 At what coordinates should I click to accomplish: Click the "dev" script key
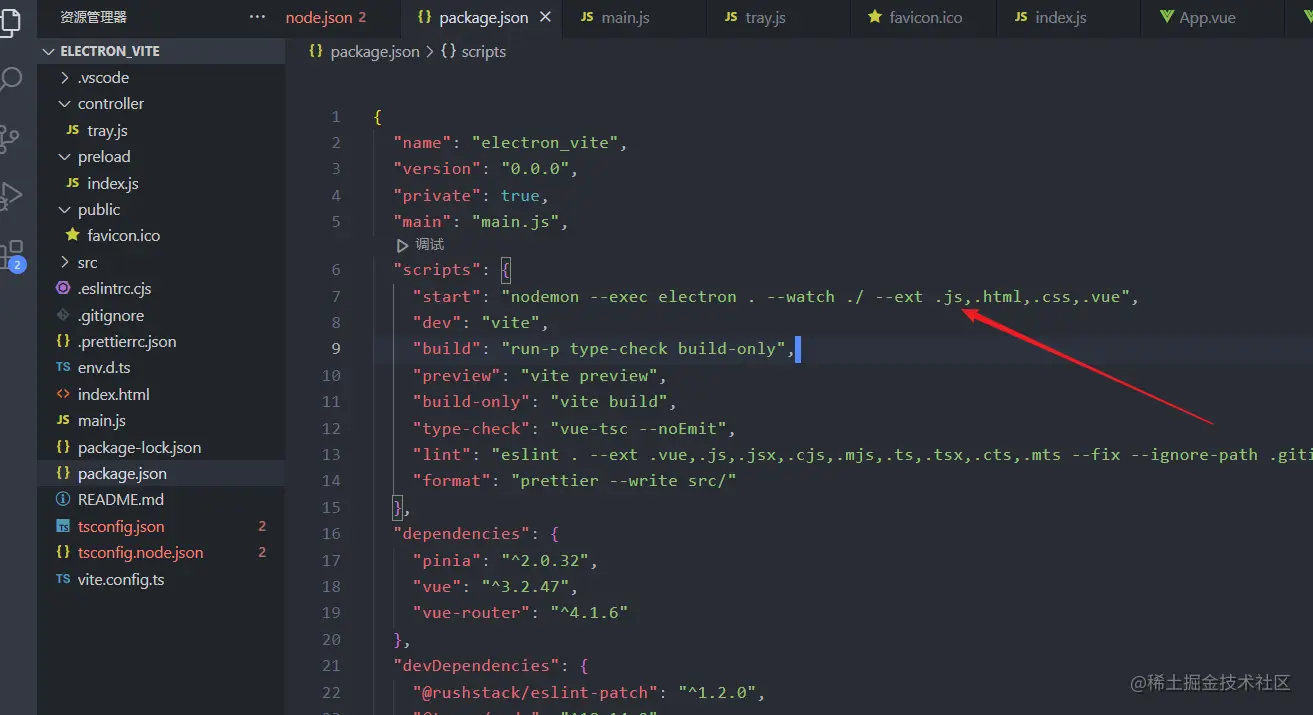coord(437,322)
